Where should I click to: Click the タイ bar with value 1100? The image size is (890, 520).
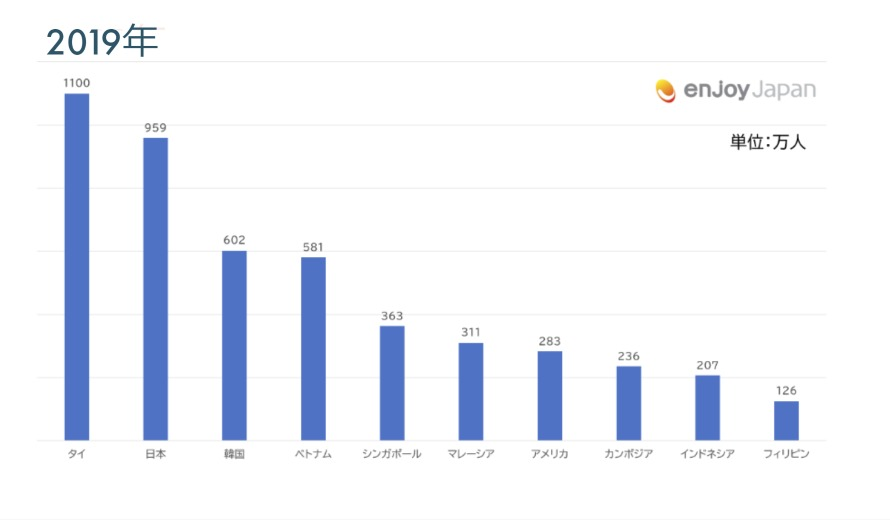tap(77, 267)
